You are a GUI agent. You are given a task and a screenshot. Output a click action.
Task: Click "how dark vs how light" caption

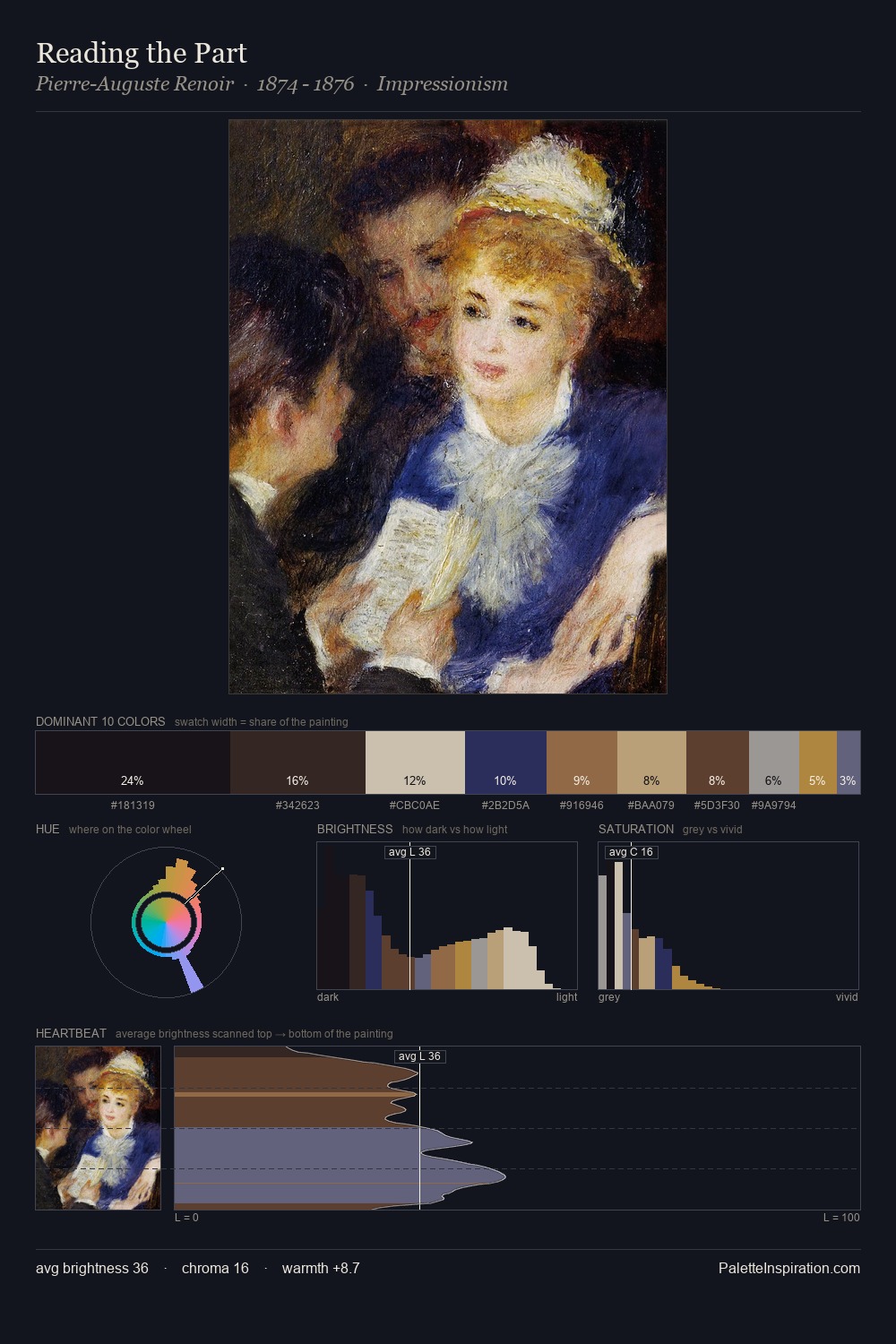455,830
